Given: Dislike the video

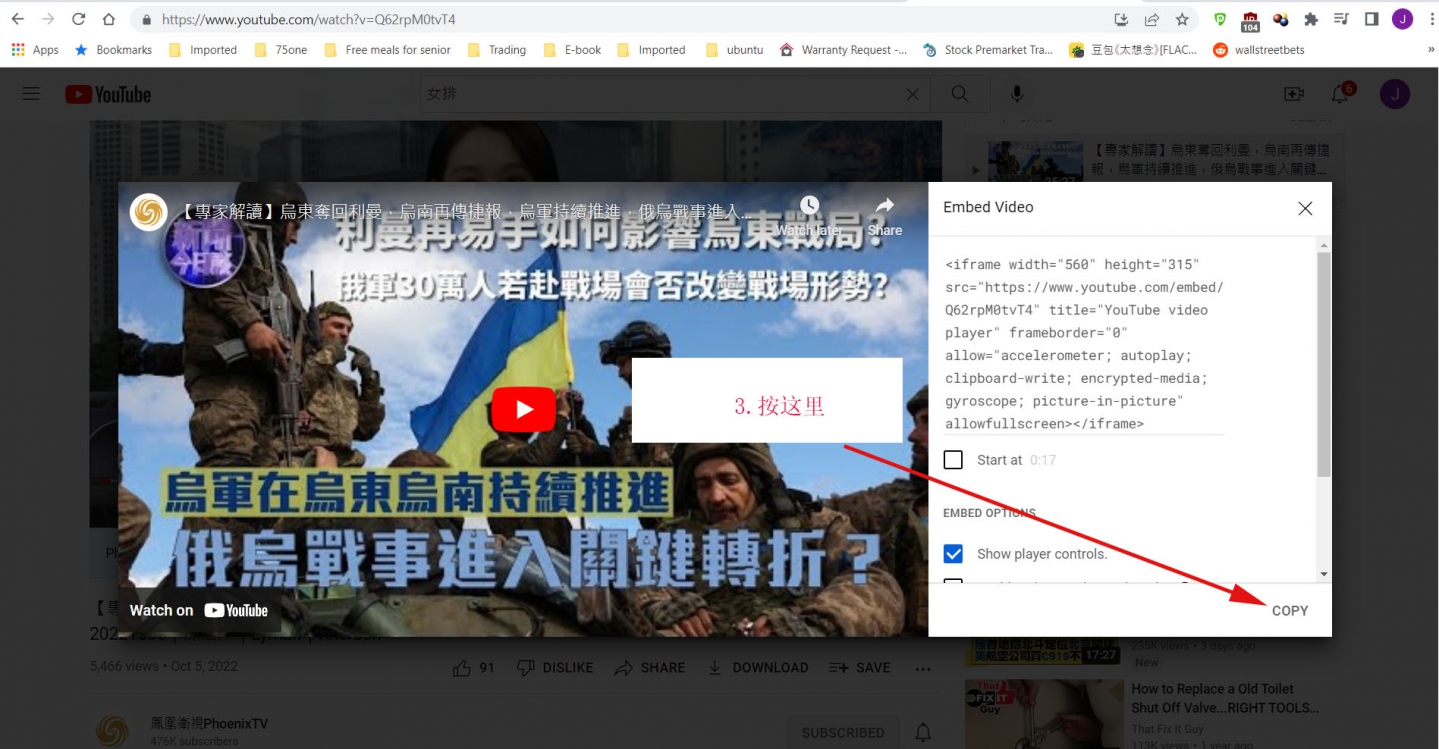Looking at the screenshot, I should [x=555, y=667].
